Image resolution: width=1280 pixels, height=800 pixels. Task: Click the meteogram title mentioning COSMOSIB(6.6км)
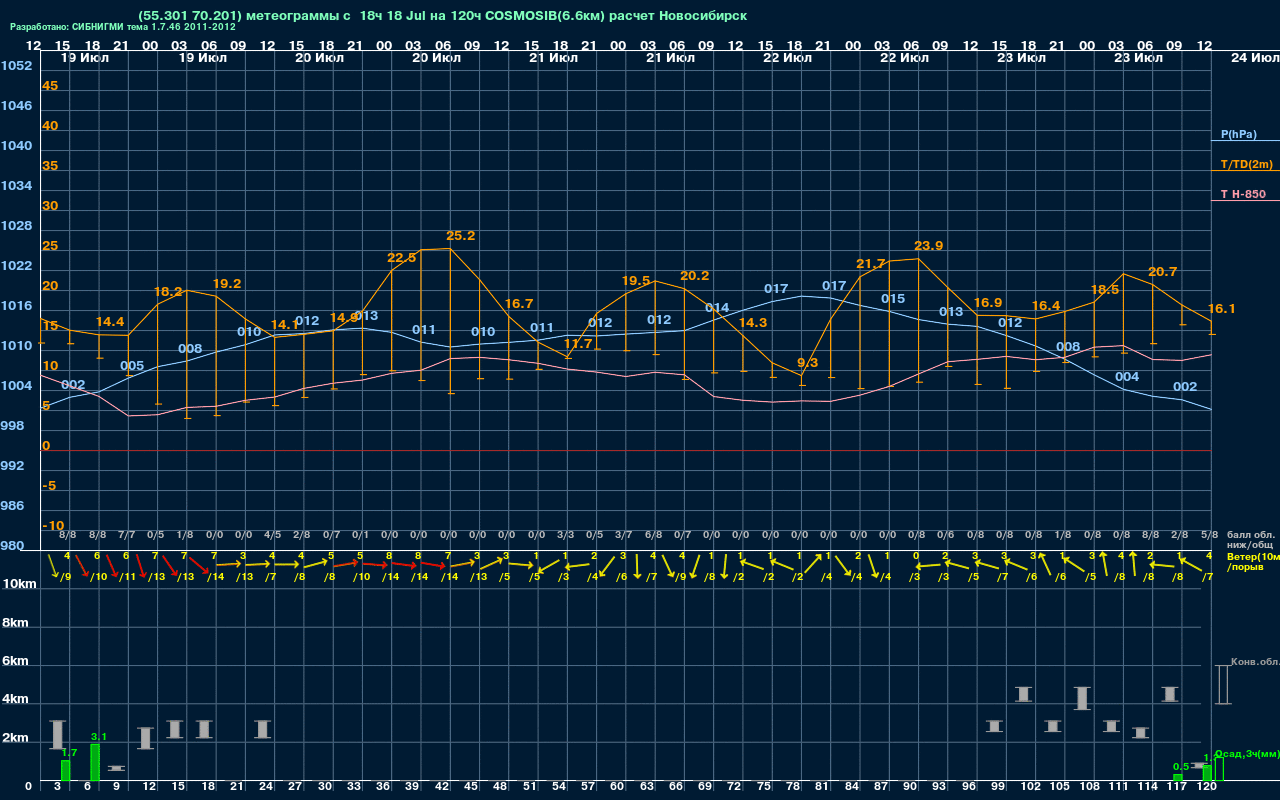442,16
